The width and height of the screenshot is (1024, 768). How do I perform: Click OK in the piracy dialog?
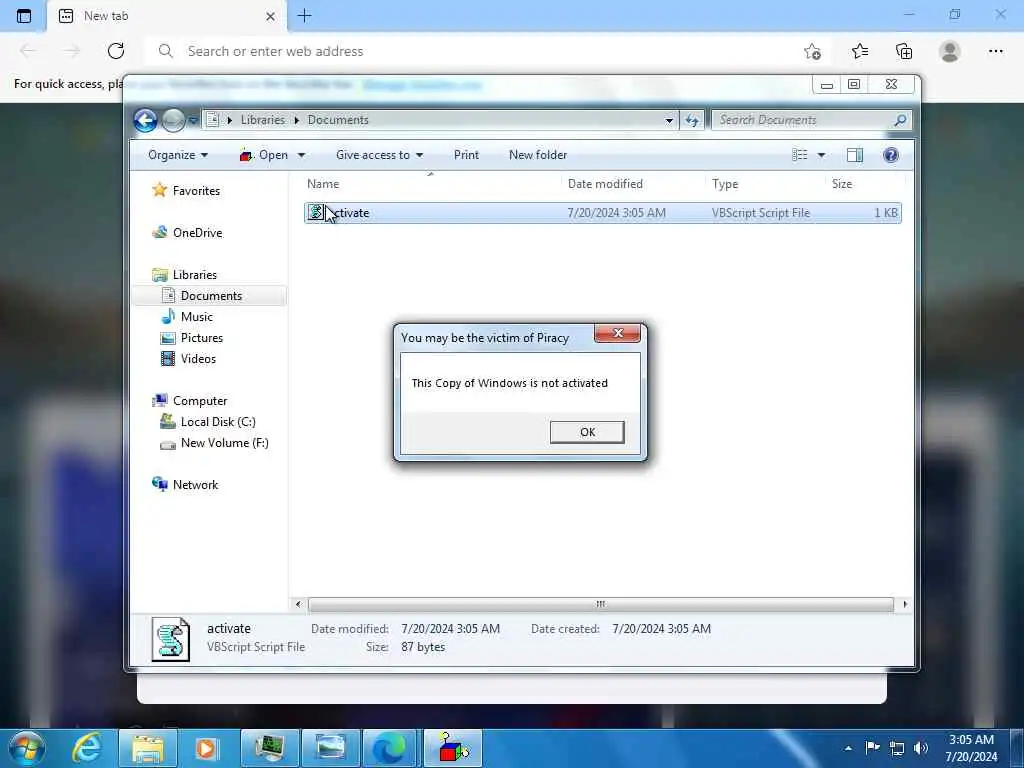pyautogui.click(x=587, y=432)
